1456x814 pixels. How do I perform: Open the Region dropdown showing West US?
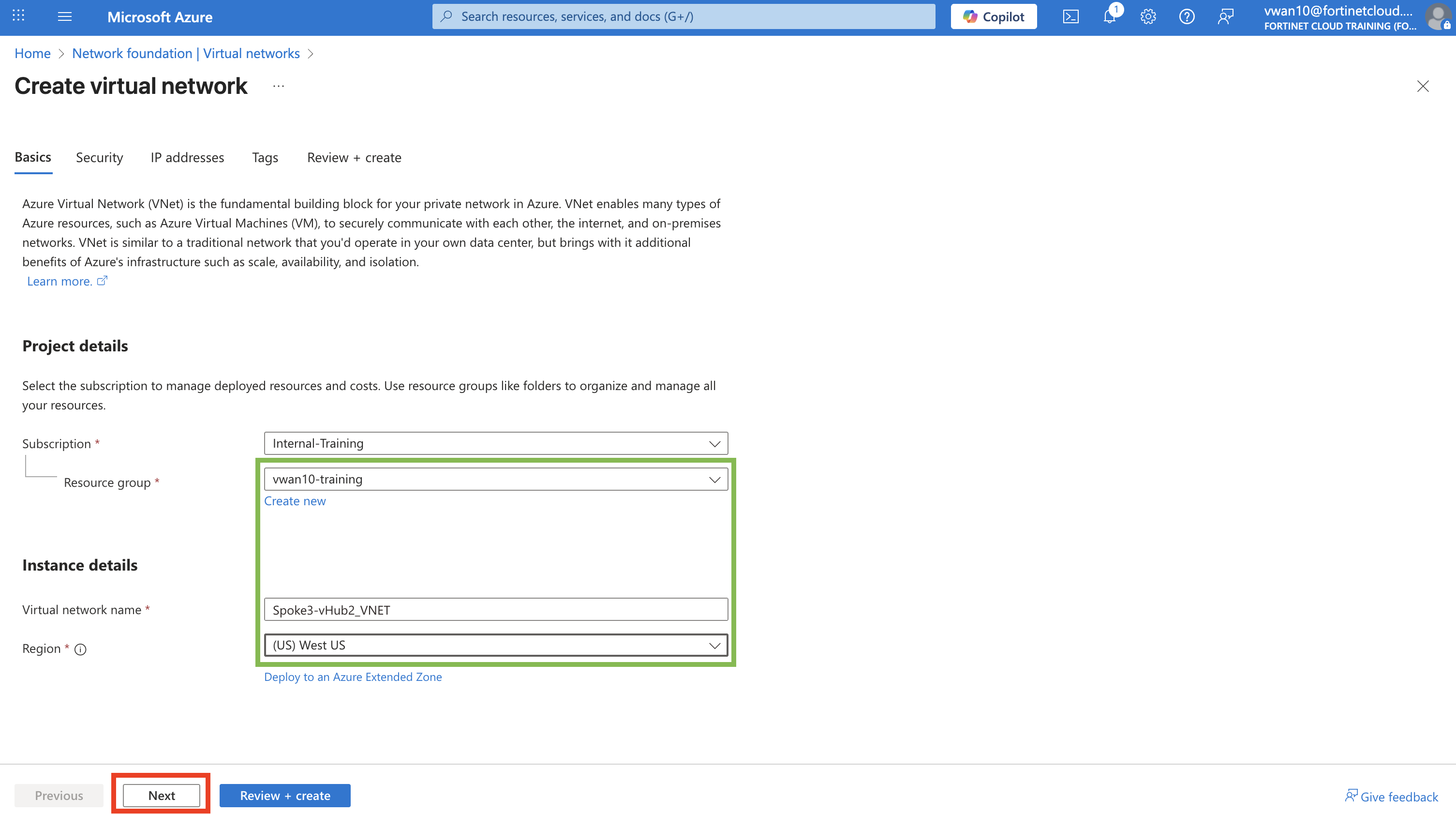pos(496,645)
